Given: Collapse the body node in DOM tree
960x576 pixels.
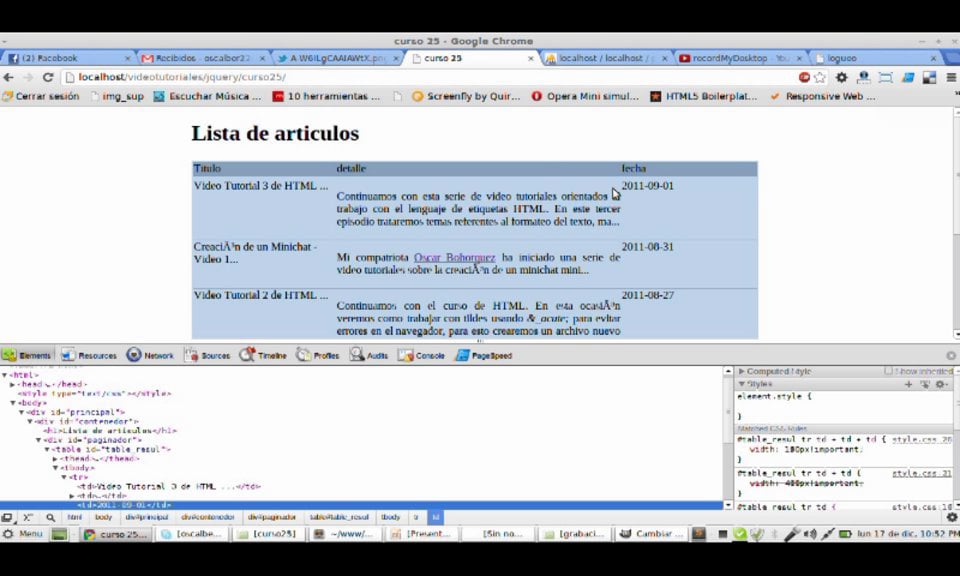Looking at the screenshot, I should click(12, 403).
